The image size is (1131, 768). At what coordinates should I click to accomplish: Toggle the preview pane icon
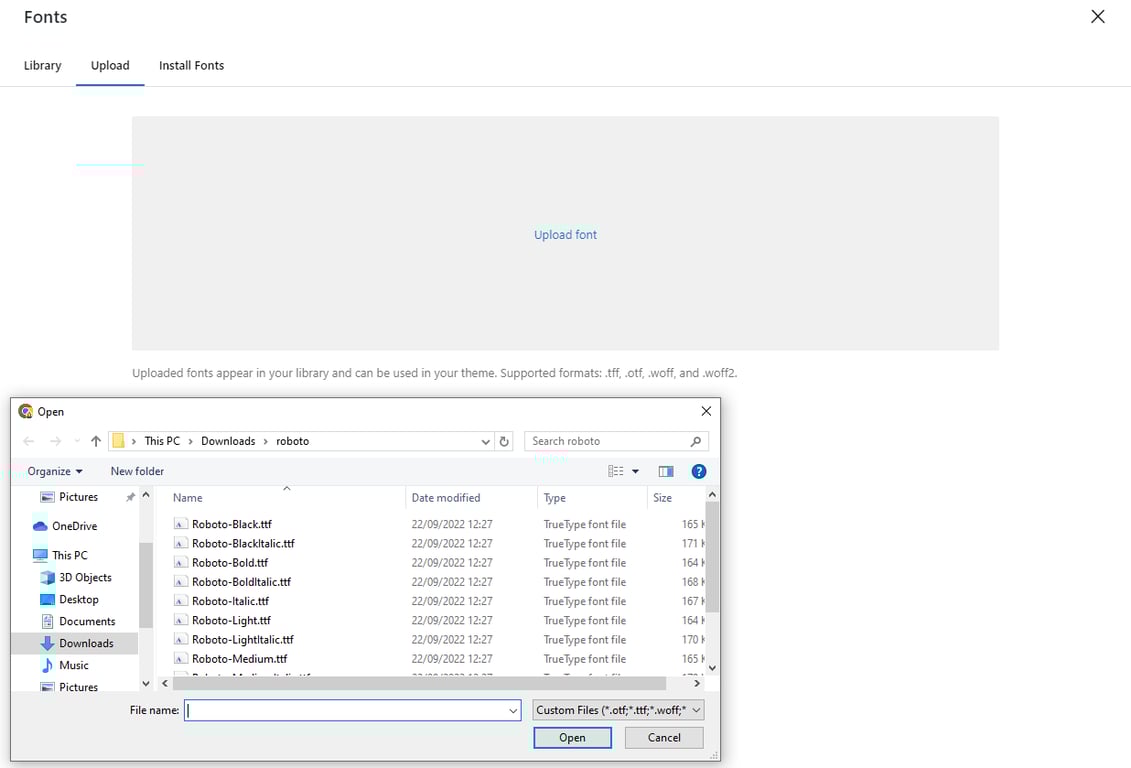pos(666,472)
